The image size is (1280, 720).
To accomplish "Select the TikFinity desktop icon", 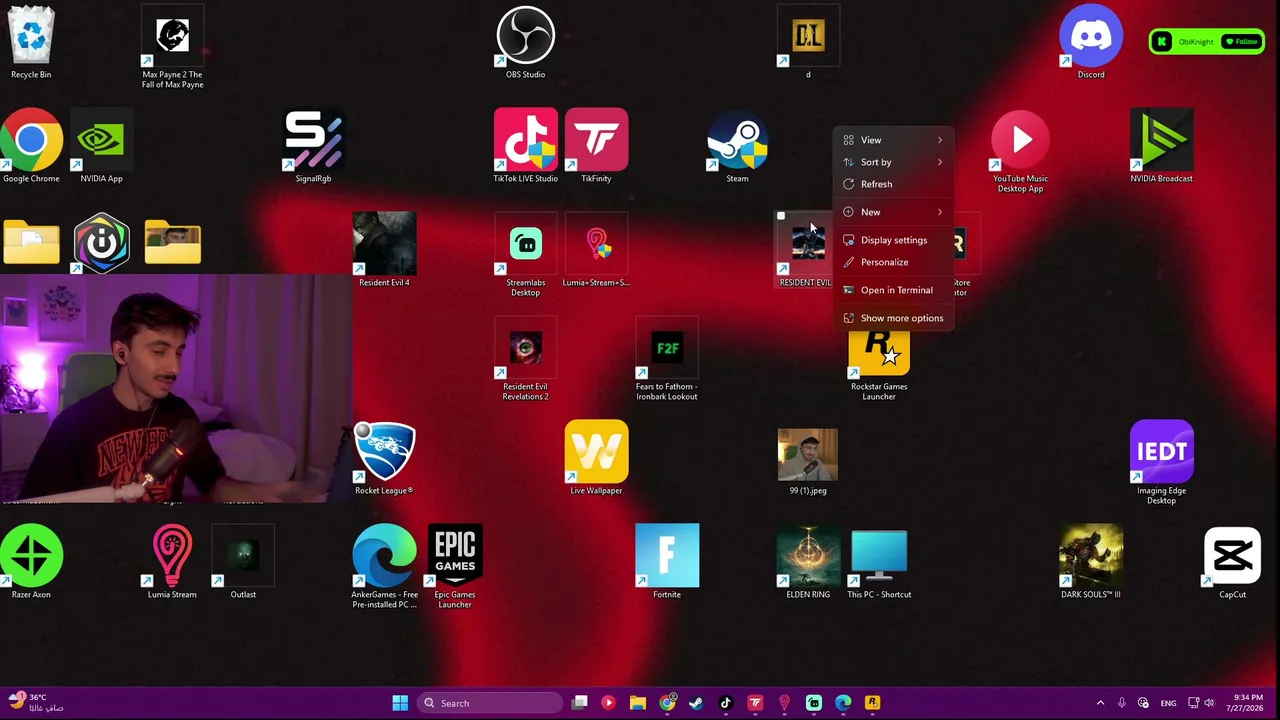I will 596,147.
